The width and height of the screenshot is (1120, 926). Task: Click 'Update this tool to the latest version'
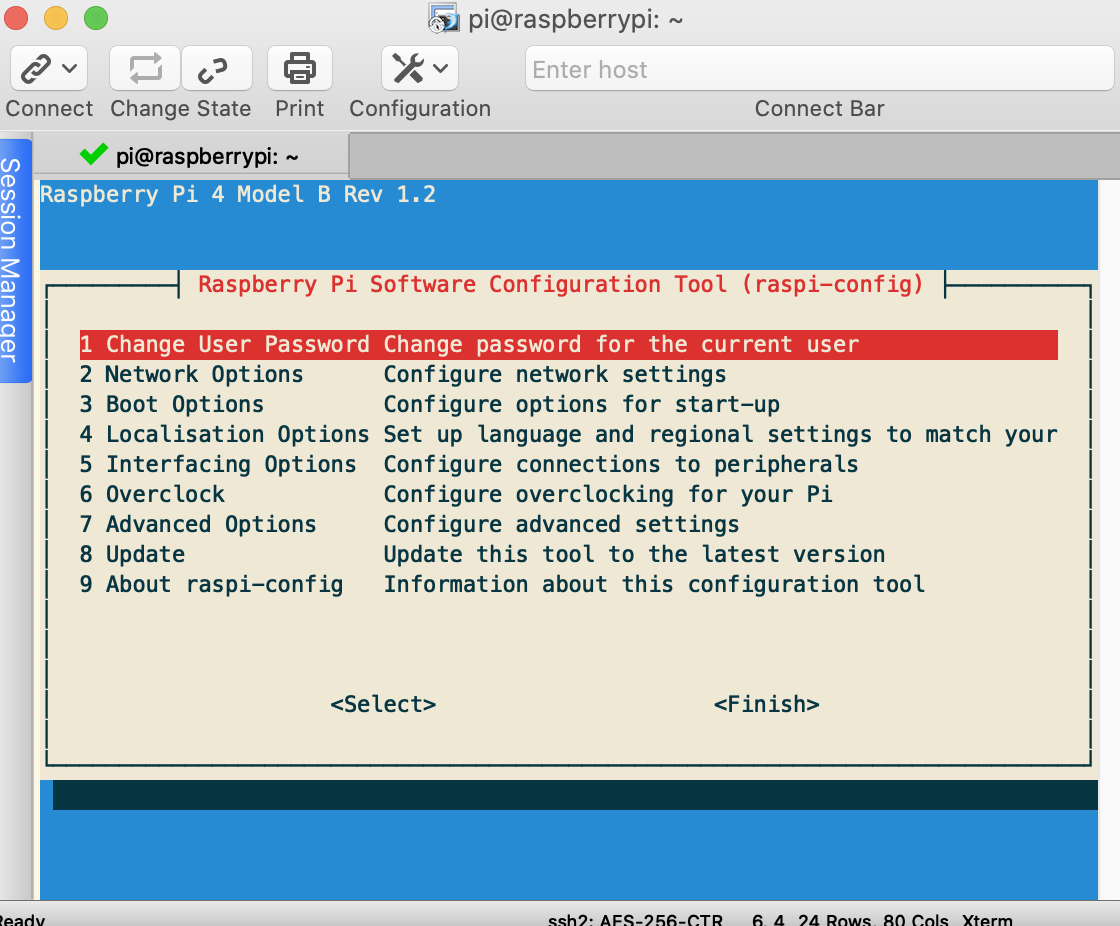point(634,554)
